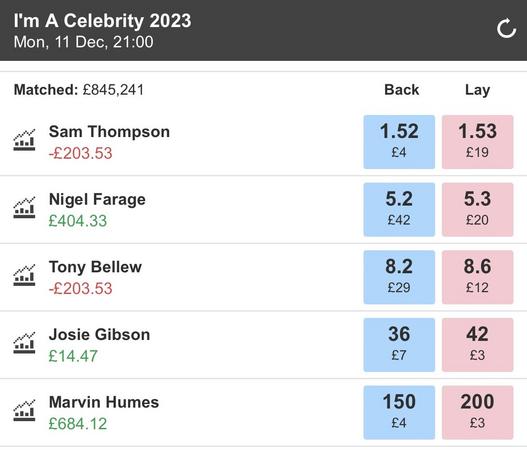The image size is (527, 450).
Task: Open Tony Bellew price chart icon
Action: [24, 275]
